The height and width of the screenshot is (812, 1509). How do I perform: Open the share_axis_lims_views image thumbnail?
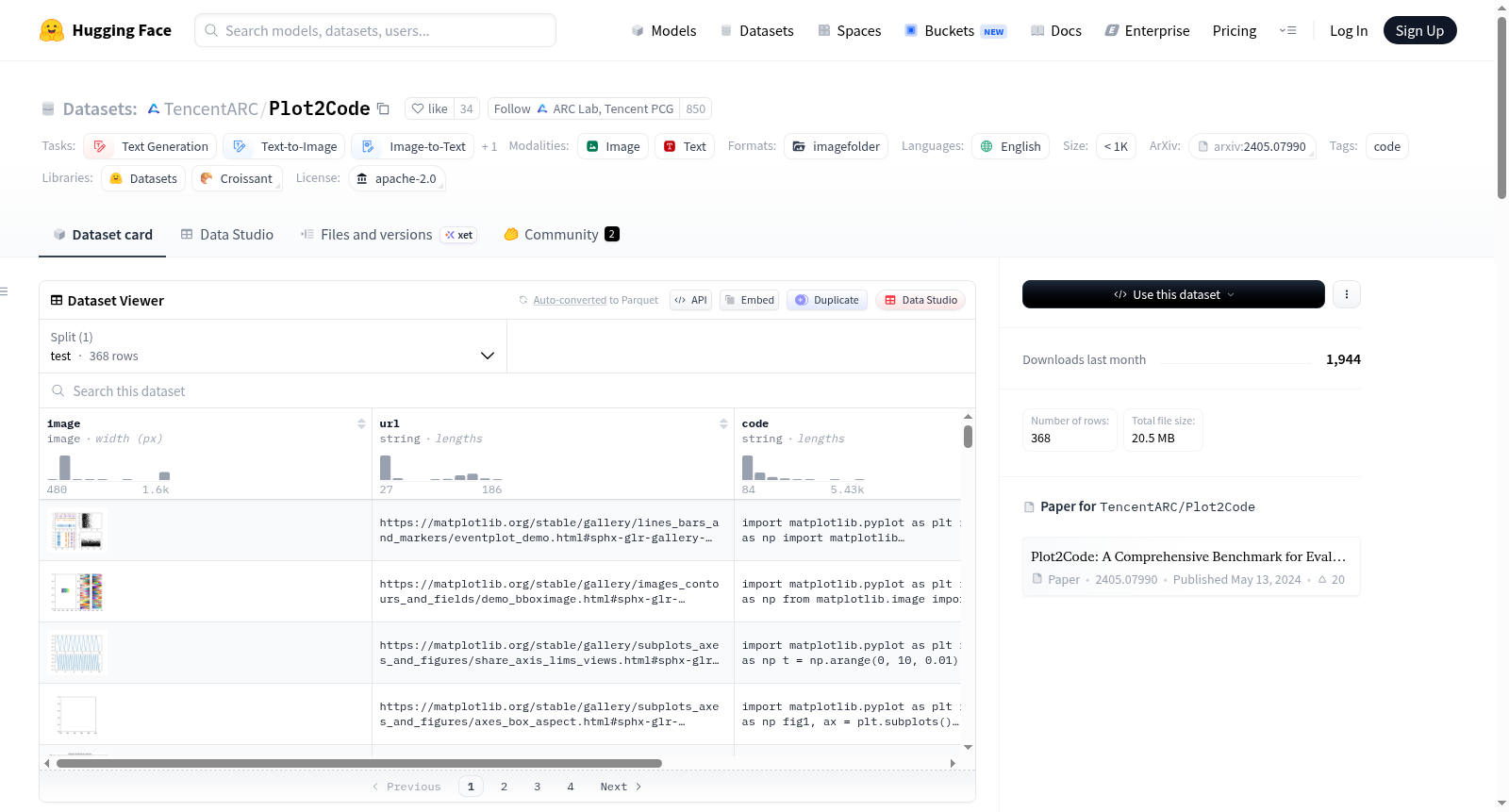(77, 653)
